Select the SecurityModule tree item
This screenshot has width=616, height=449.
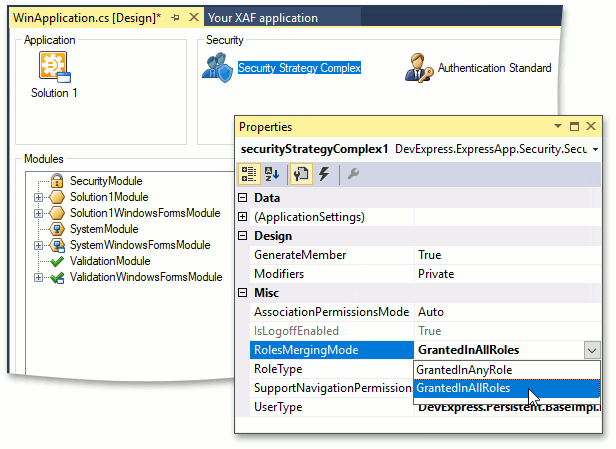[106, 181]
